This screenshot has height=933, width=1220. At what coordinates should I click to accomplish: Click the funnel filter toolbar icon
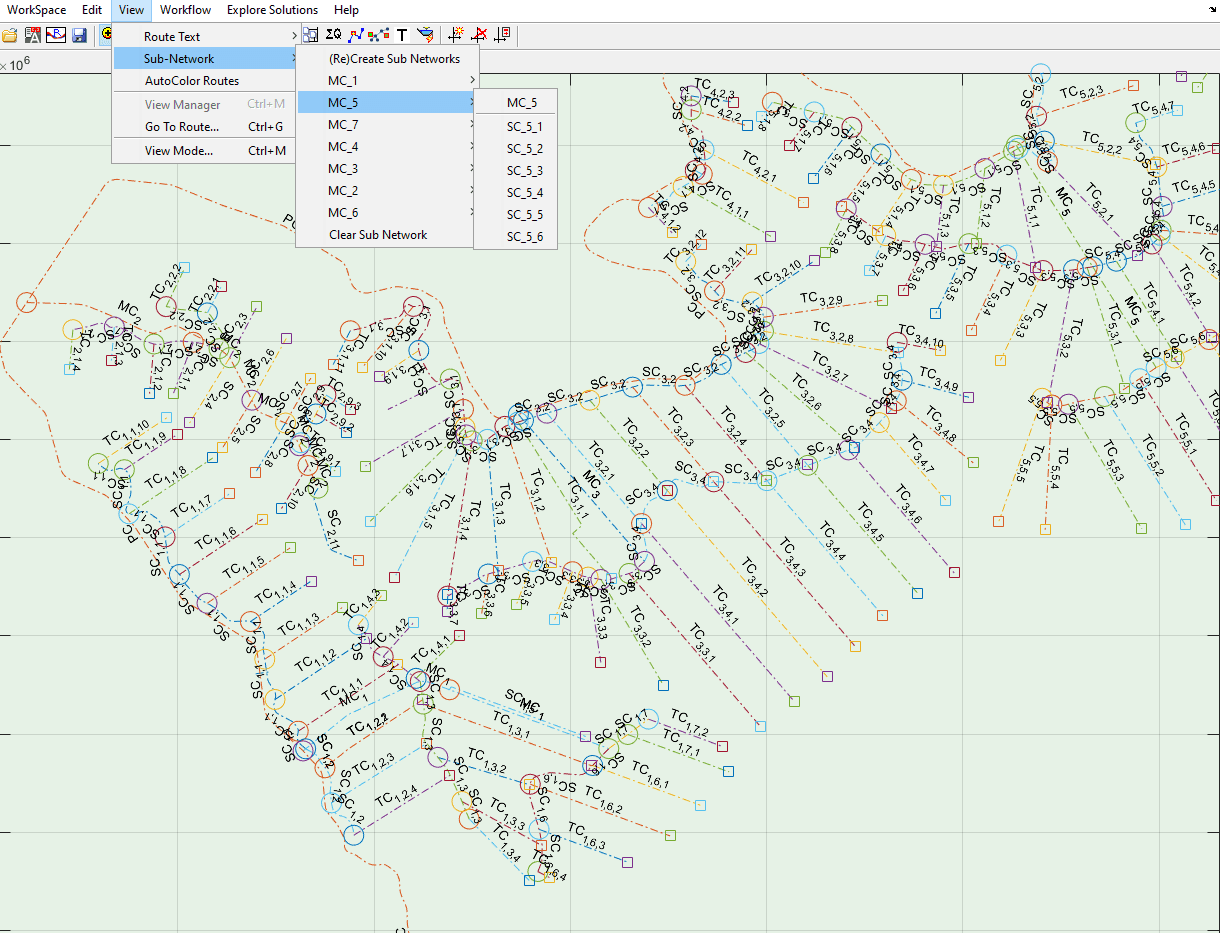425,35
